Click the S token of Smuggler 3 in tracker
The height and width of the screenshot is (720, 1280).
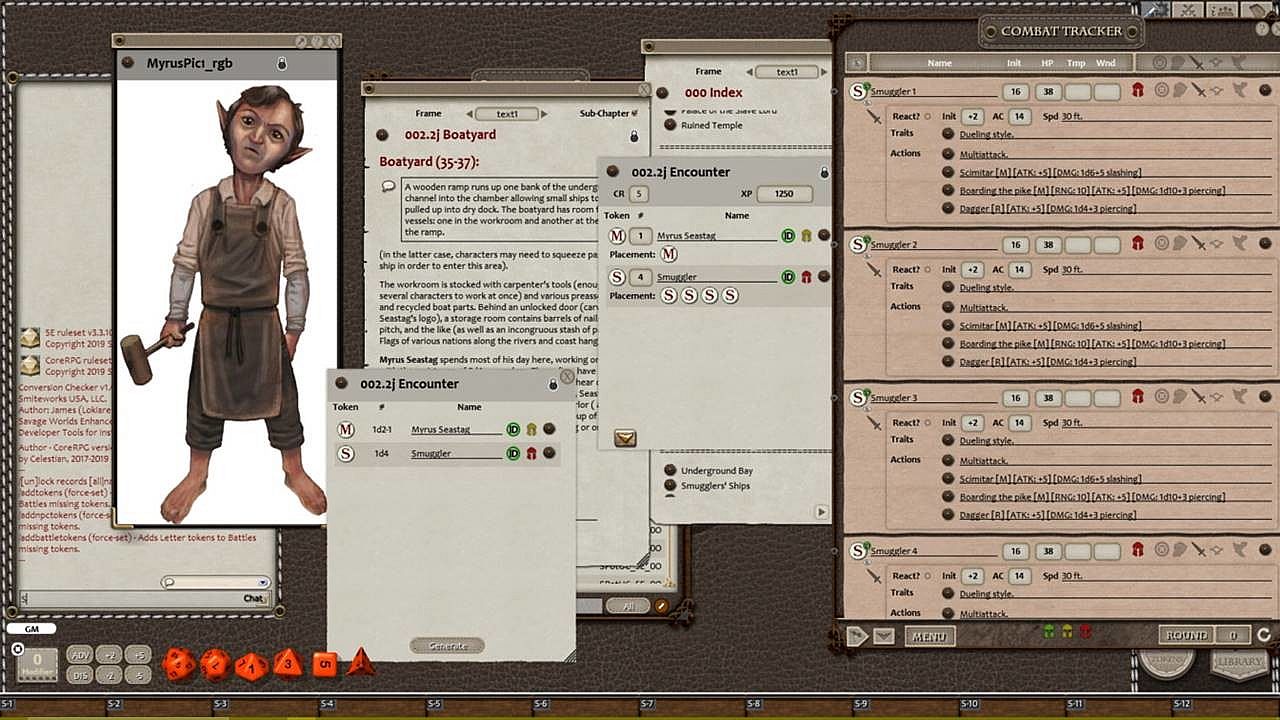pyautogui.click(x=858, y=398)
